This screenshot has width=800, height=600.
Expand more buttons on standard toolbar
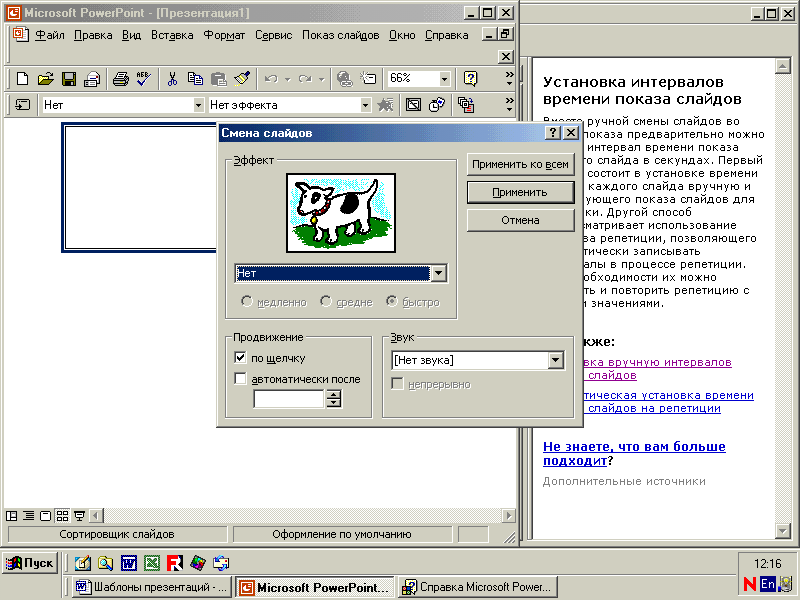tap(509, 79)
